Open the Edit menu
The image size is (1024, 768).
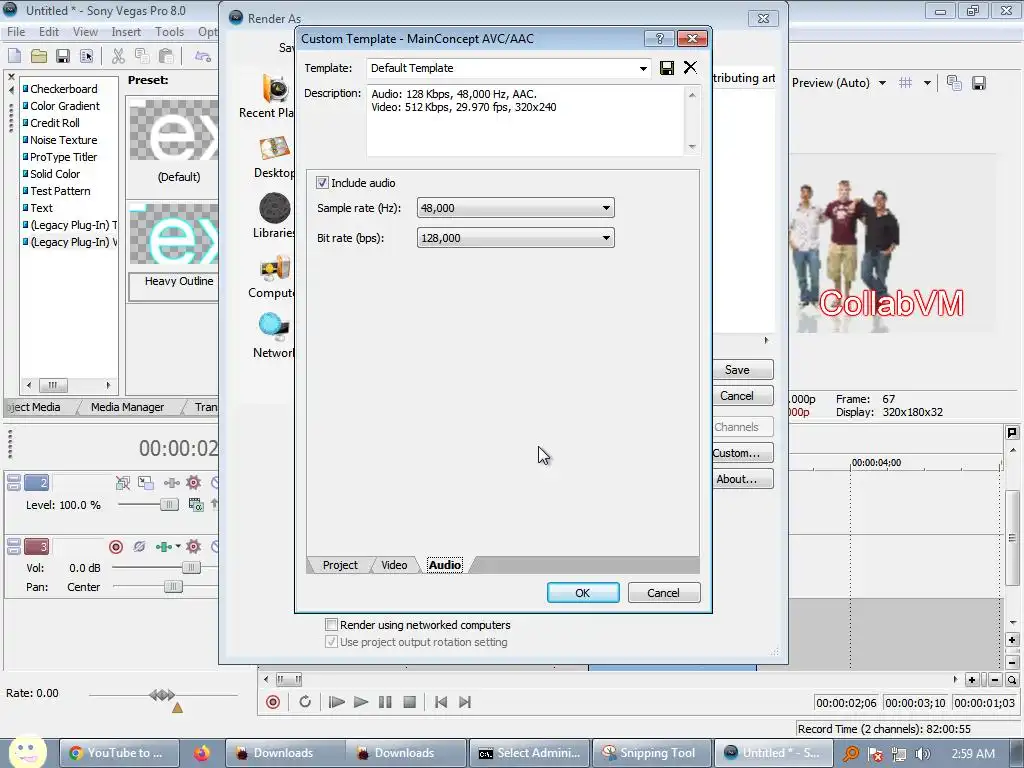pyautogui.click(x=48, y=31)
